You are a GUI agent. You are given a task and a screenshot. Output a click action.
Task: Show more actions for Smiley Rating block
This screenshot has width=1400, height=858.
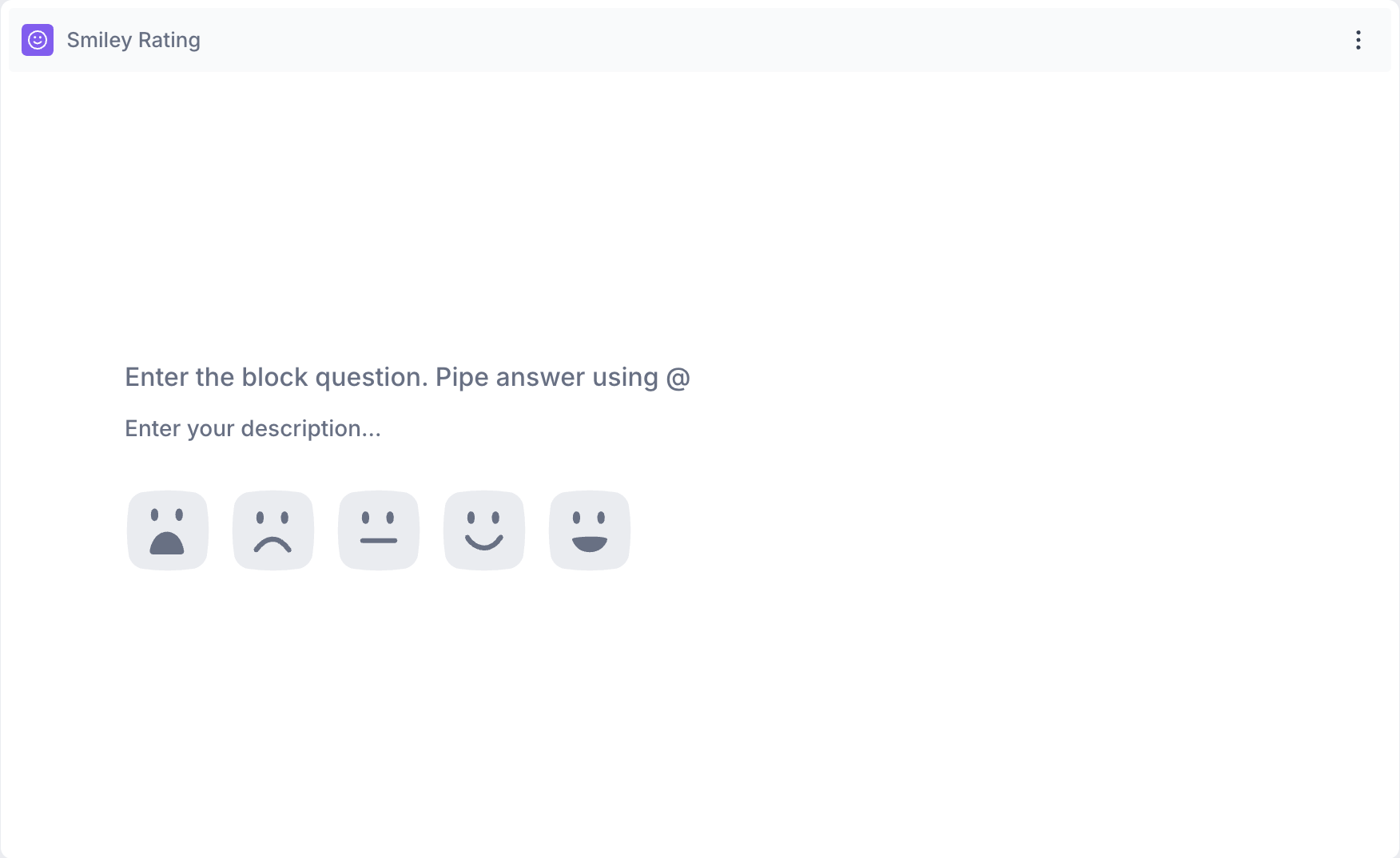(1358, 40)
